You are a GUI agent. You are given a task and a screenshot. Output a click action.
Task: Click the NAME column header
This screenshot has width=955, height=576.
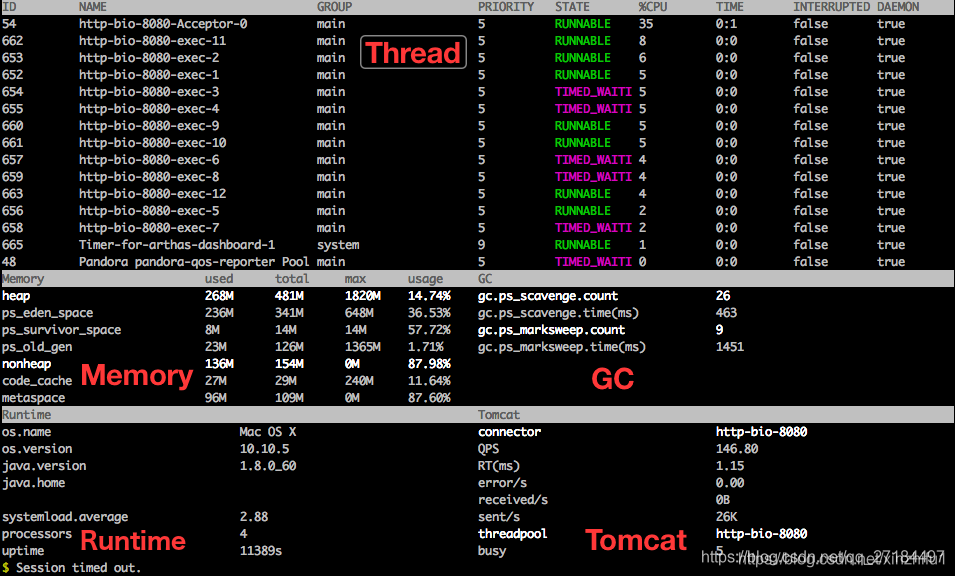(93, 7)
